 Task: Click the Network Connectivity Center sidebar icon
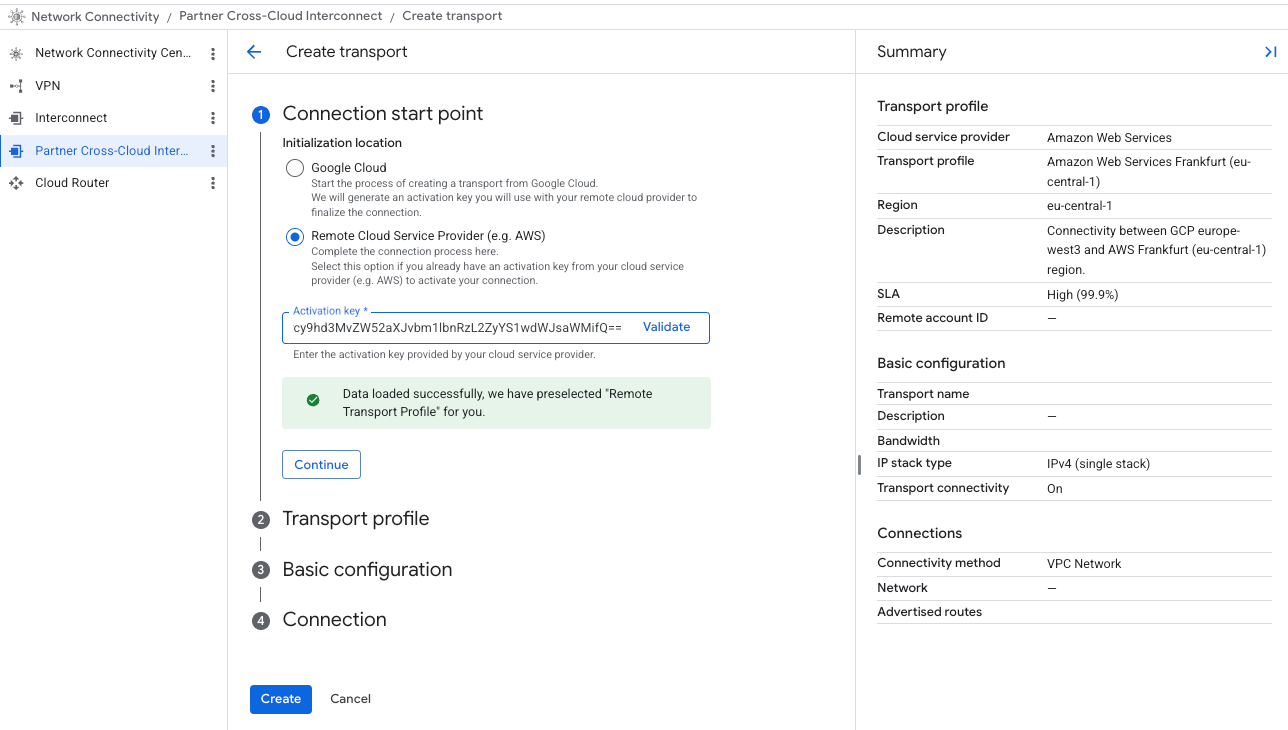coord(16,53)
